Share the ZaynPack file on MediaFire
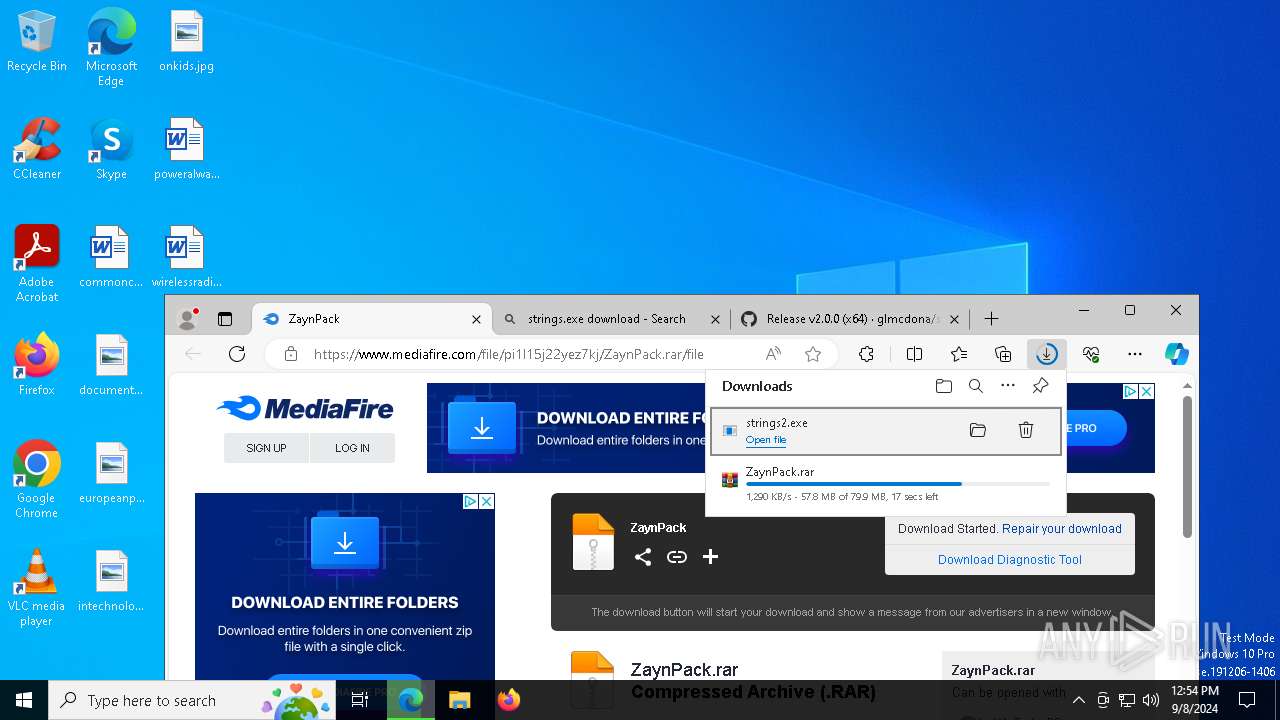This screenshot has height=720, width=1280. tap(643, 557)
